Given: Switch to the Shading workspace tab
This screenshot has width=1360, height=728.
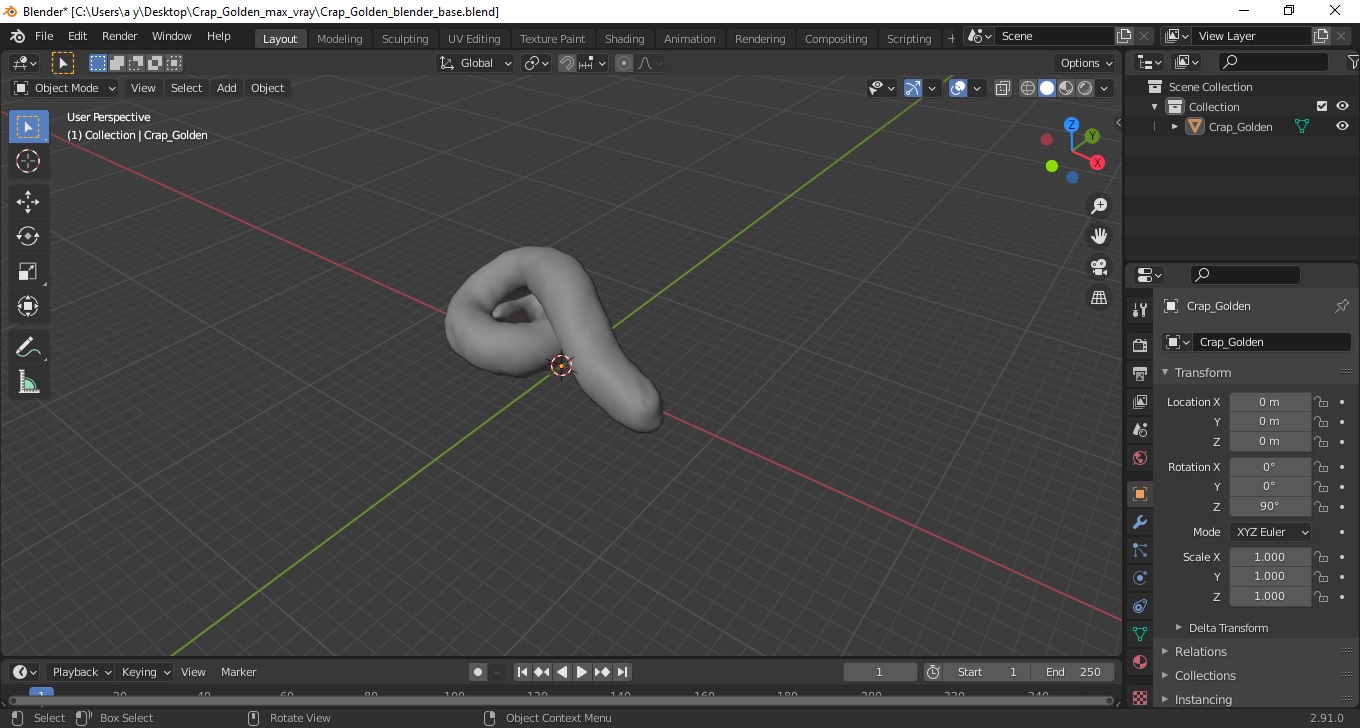Looking at the screenshot, I should point(624,39).
